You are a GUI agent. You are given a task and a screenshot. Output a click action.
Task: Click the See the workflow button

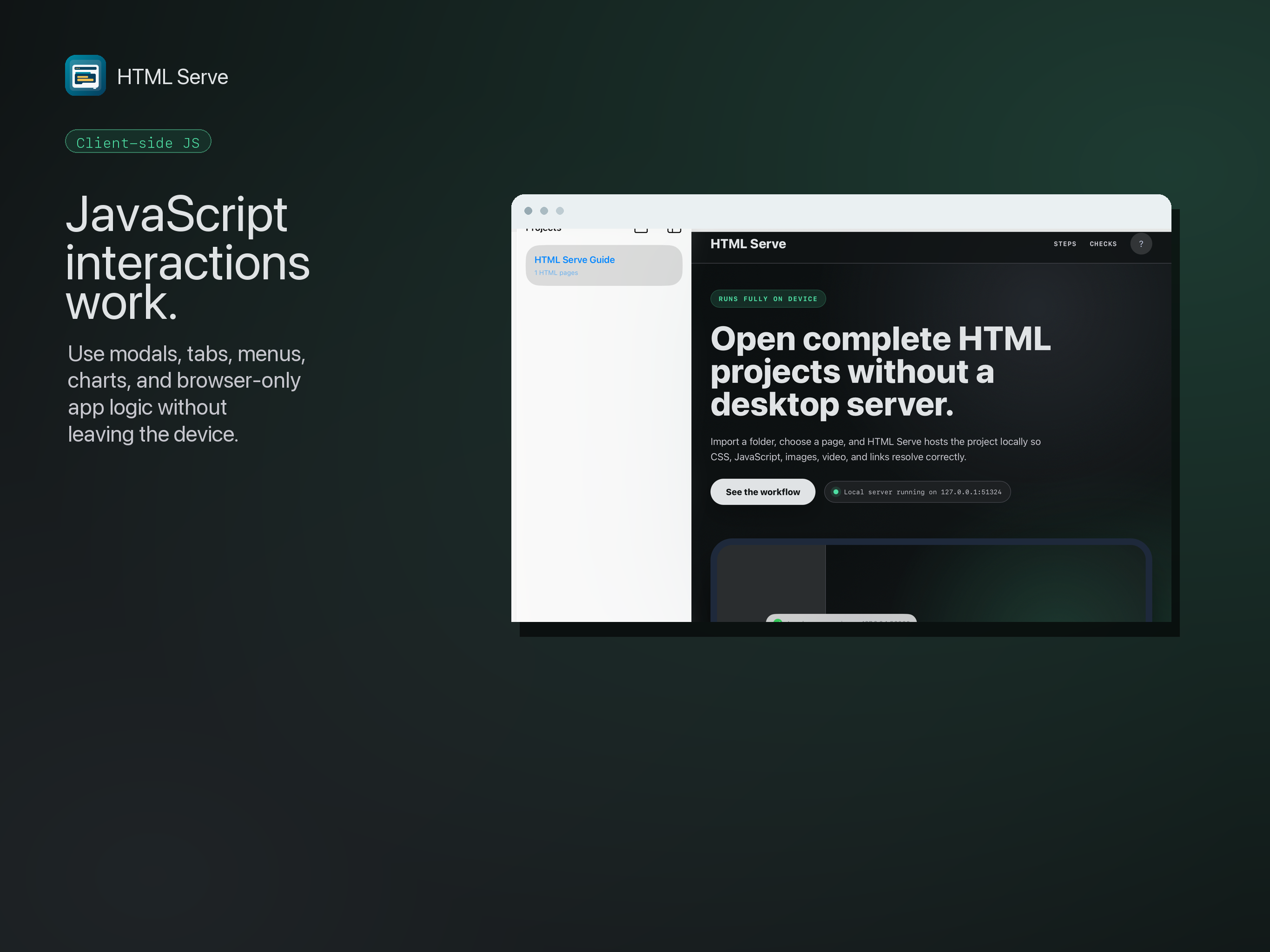point(762,492)
